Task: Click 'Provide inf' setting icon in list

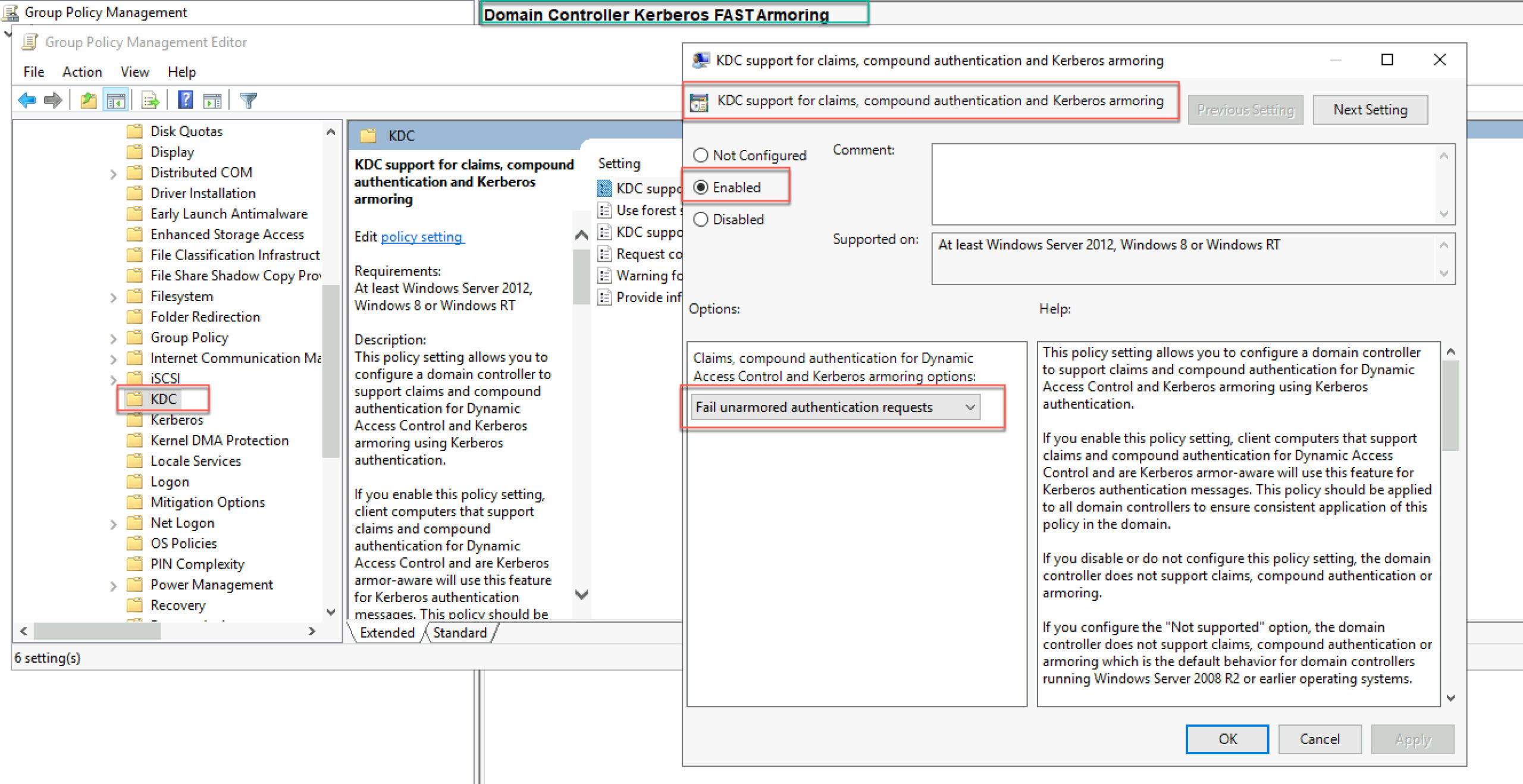Action: pyautogui.click(x=604, y=297)
